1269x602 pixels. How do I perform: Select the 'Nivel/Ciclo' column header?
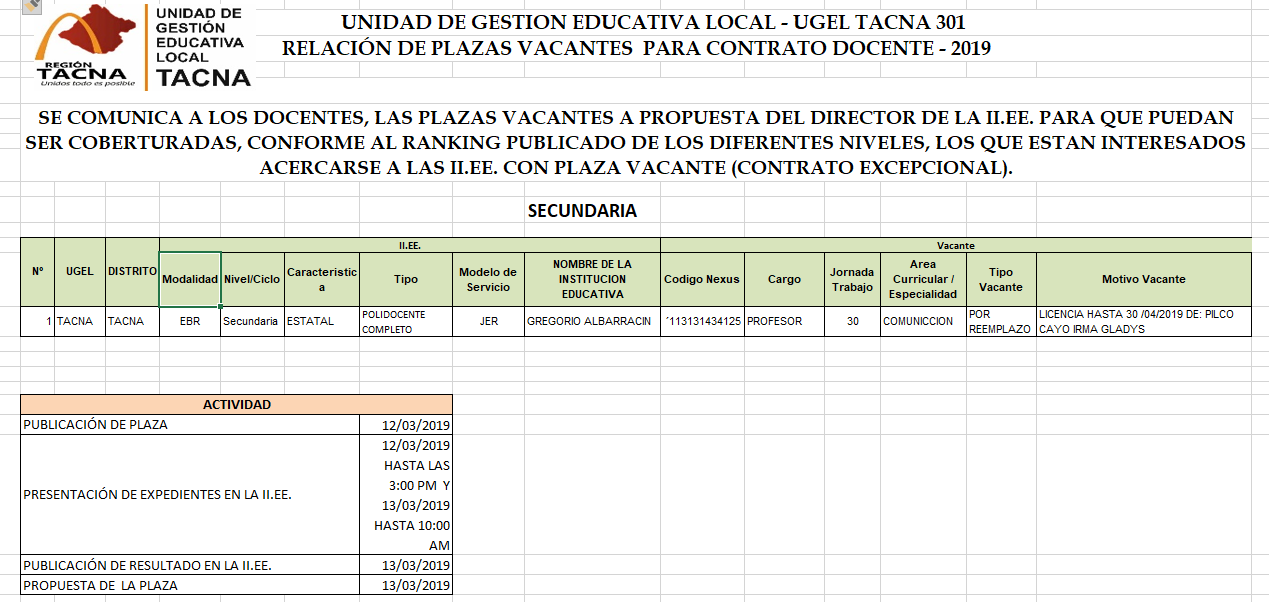(253, 279)
